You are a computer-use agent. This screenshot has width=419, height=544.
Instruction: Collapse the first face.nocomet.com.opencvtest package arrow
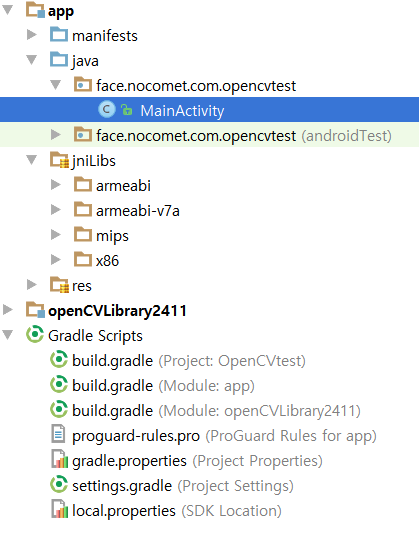pyautogui.click(x=55, y=85)
